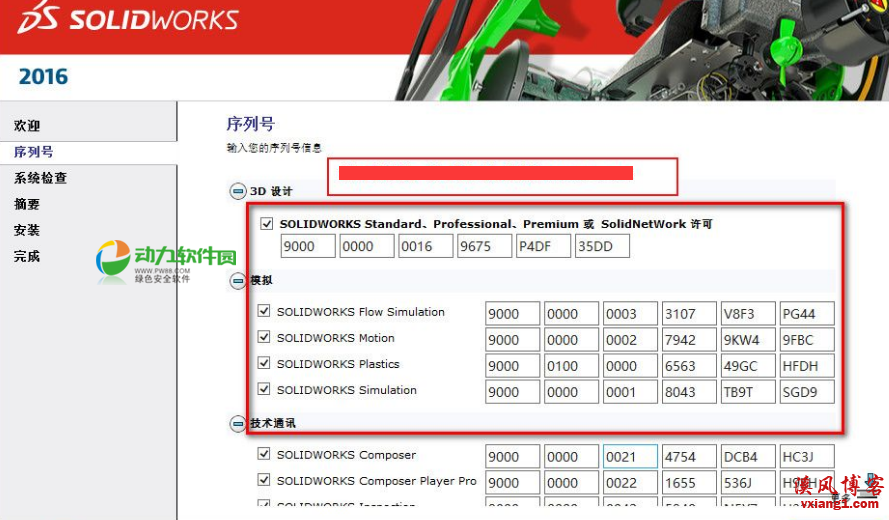Uncheck SOLIDWORKS Motion checkbox
Image resolution: width=889 pixels, height=520 pixels.
(x=264, y=337)
